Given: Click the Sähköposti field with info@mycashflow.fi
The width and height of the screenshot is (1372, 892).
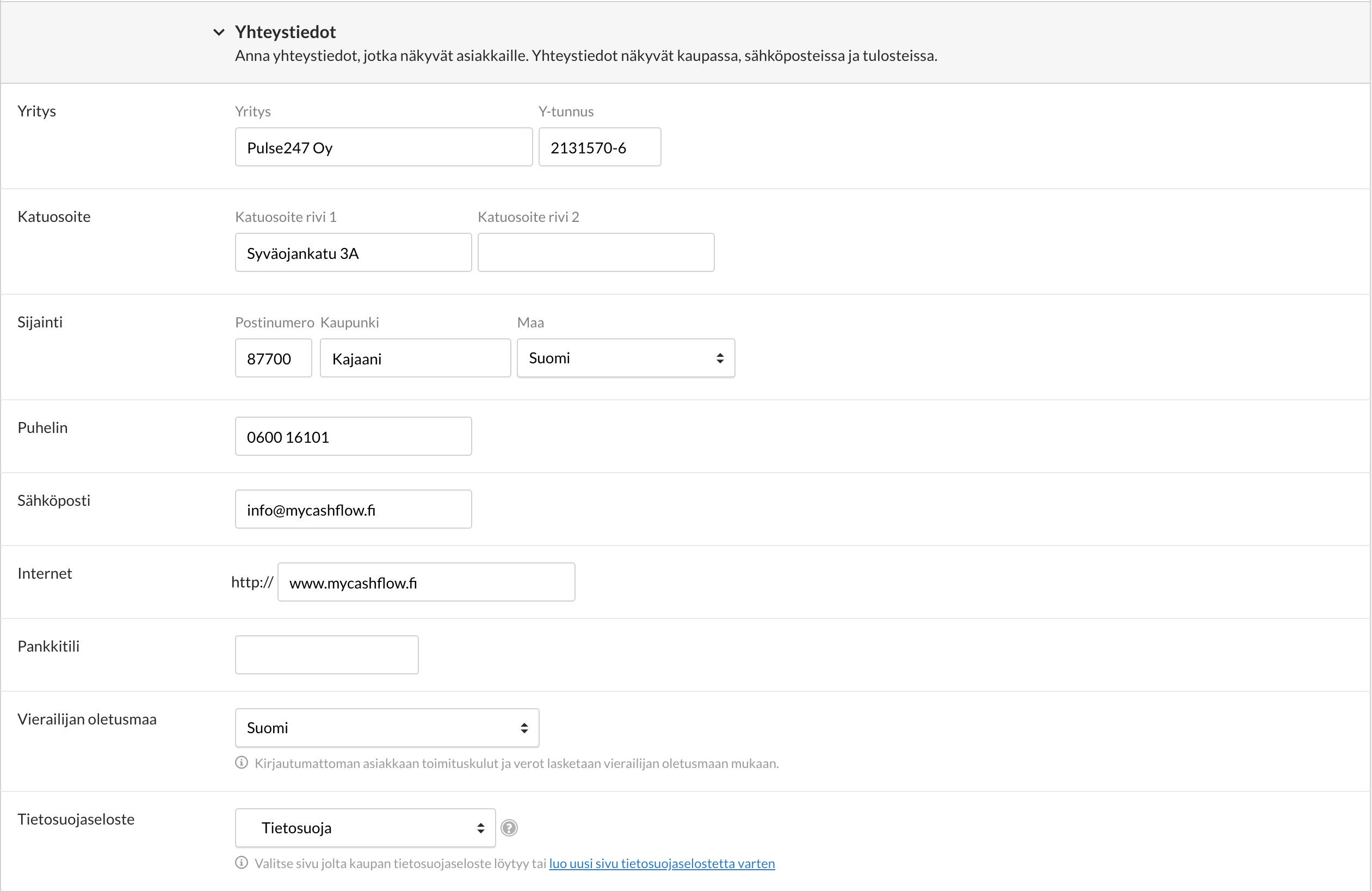Looking at the screenshot, I should pos(354,509).
